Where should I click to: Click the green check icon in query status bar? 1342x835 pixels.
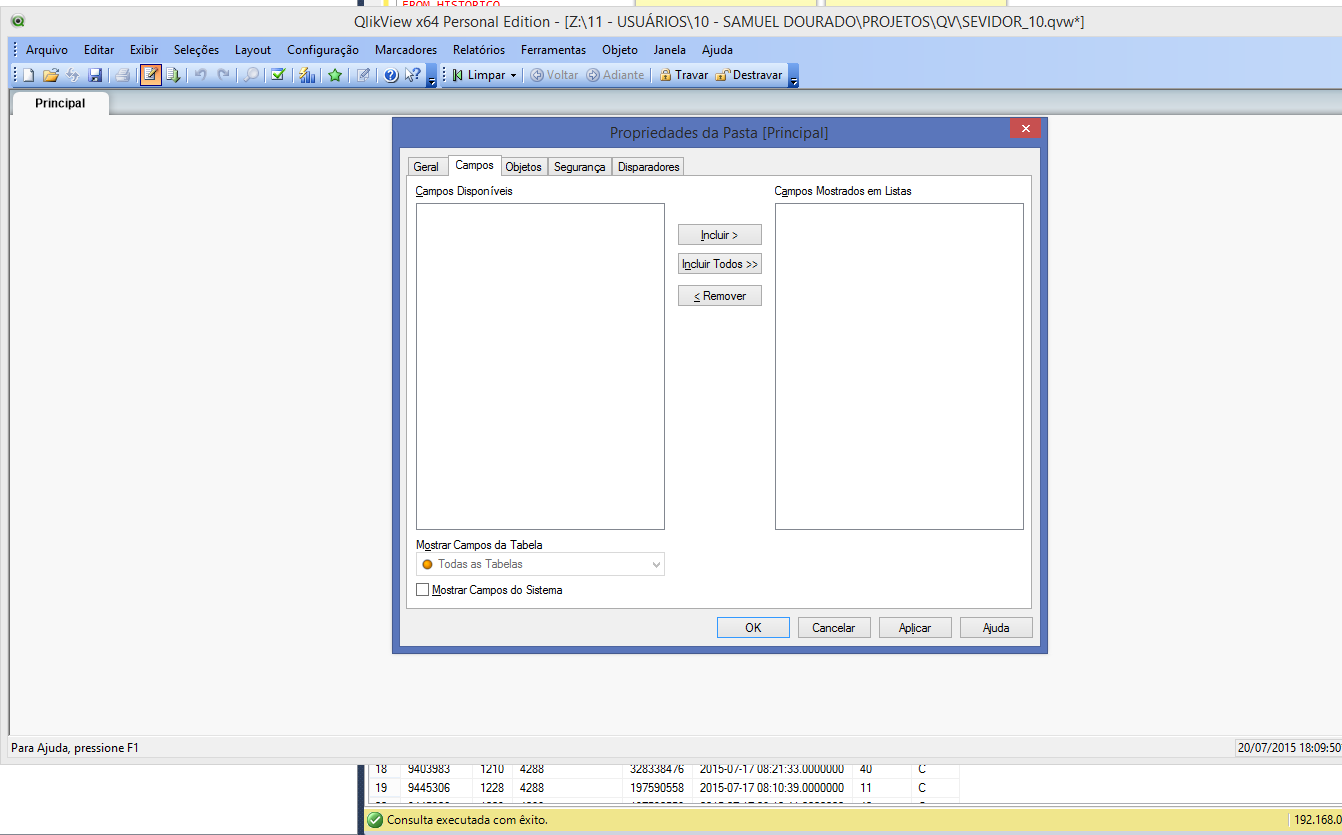click(x=375, y=820)
